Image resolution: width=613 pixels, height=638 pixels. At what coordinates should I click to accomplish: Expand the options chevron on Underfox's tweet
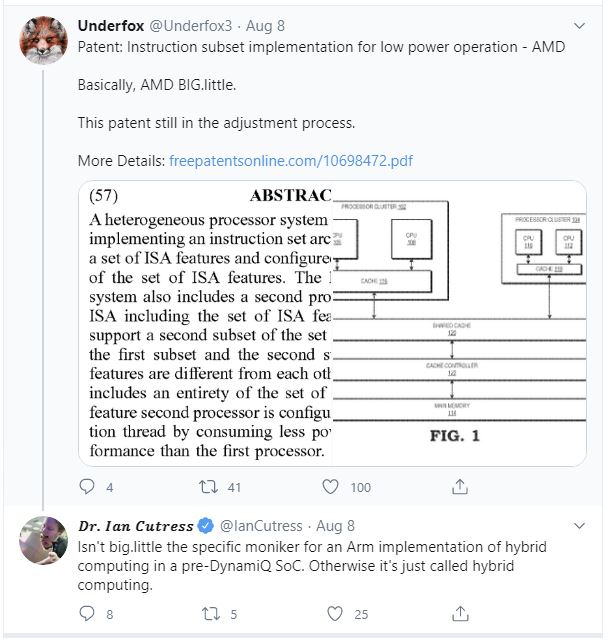pyautogui.click(x=579, y=25)
